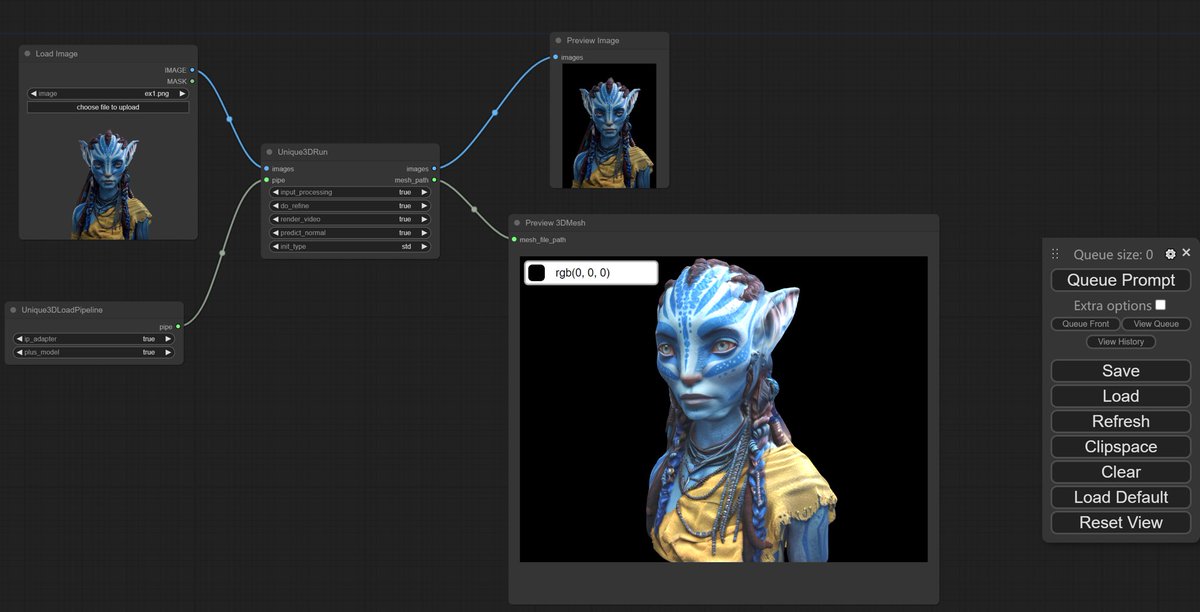This screenshot has height=612, width=1200.
Task: Click the Refresh button
Action: (x=1121, y=422)
